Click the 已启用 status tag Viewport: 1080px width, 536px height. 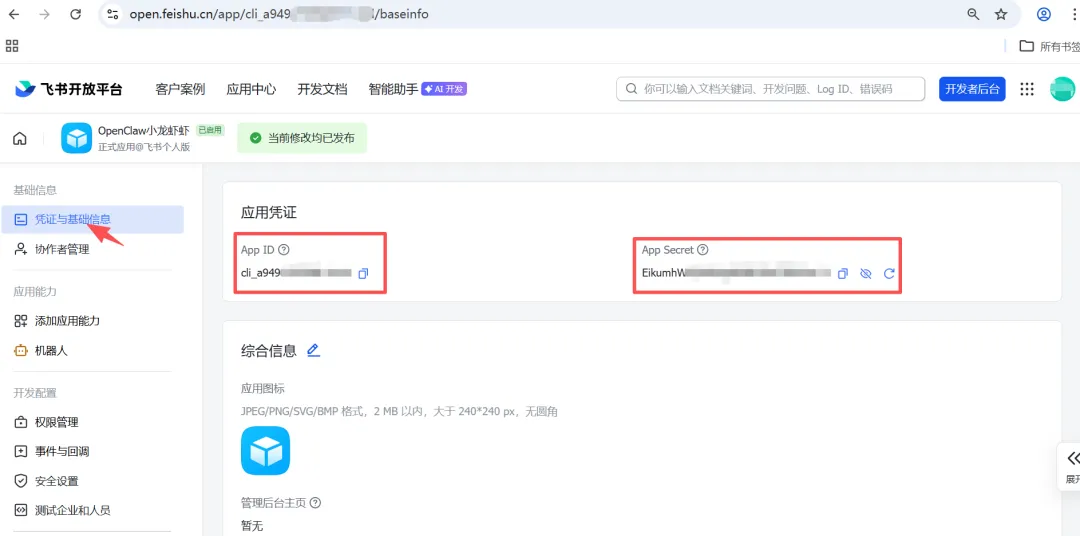(209, 130)
